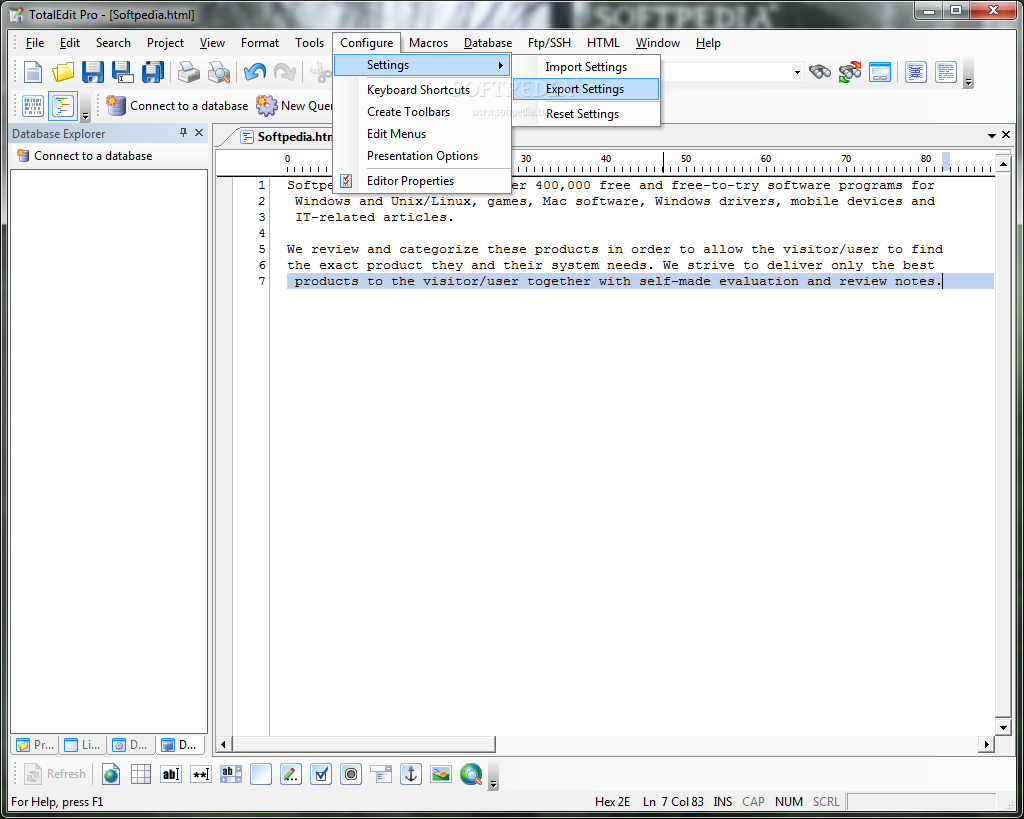Switch to the Pr... bottom panel tab
1024x819 pixels.
[35, 745]
